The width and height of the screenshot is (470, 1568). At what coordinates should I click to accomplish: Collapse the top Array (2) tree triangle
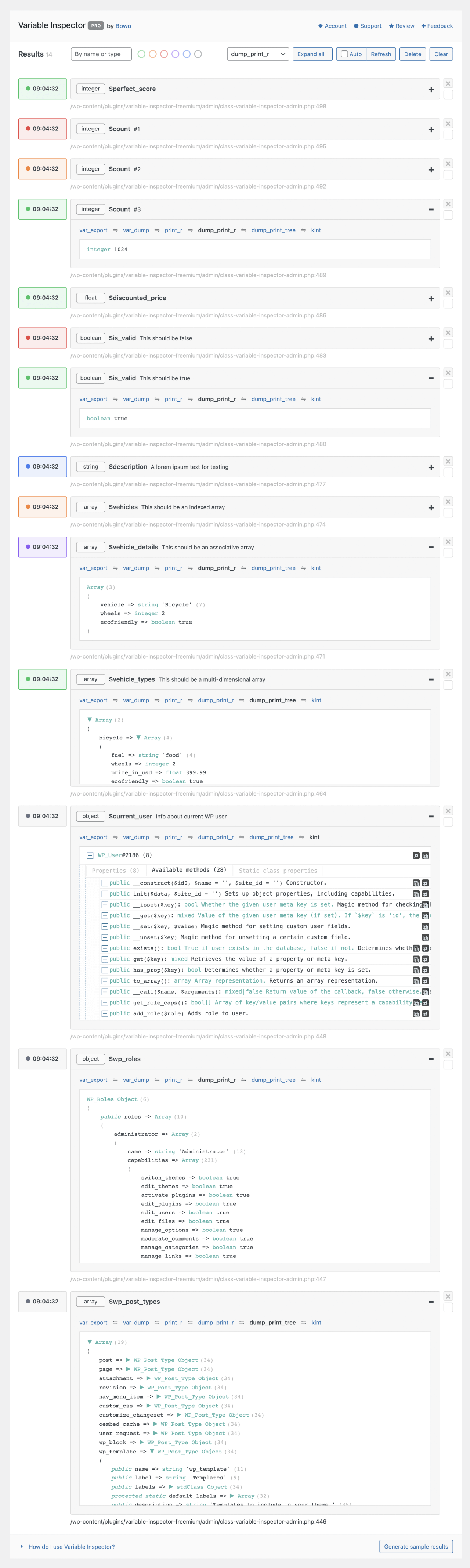(90, 720)
